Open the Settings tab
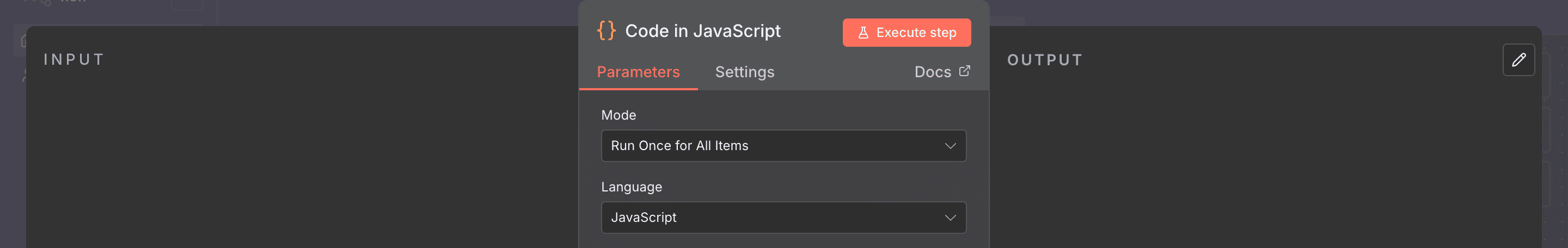 click(x=744, y=72)
